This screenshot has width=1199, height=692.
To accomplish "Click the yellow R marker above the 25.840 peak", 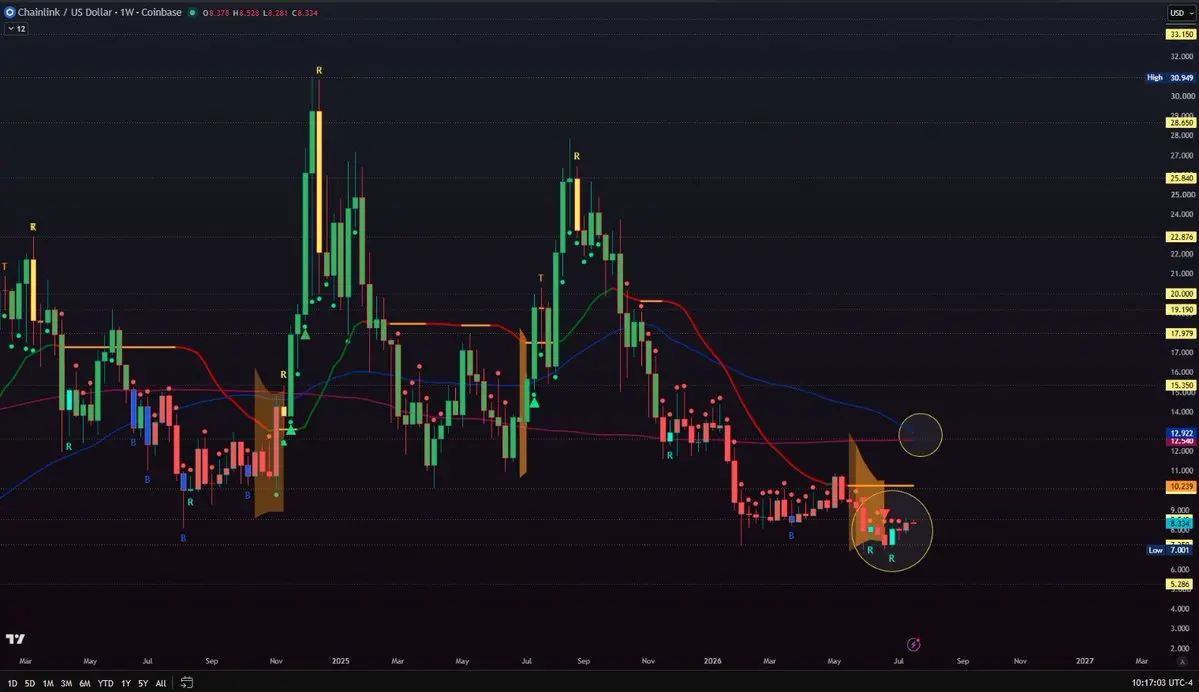I will (577, 156).
